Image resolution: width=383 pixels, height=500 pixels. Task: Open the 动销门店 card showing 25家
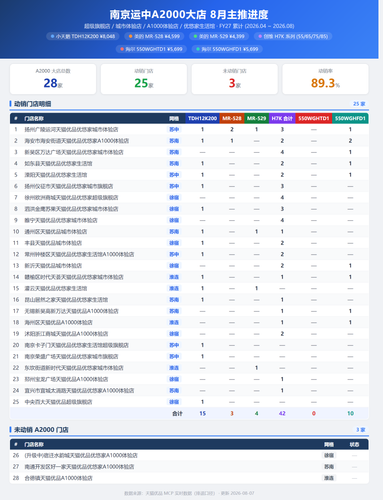coord(144,79)
